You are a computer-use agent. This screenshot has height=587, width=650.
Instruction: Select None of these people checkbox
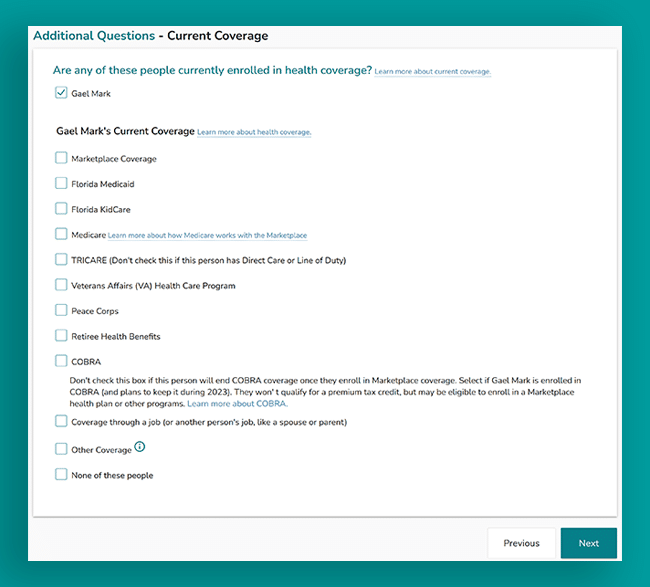point(61,474)
